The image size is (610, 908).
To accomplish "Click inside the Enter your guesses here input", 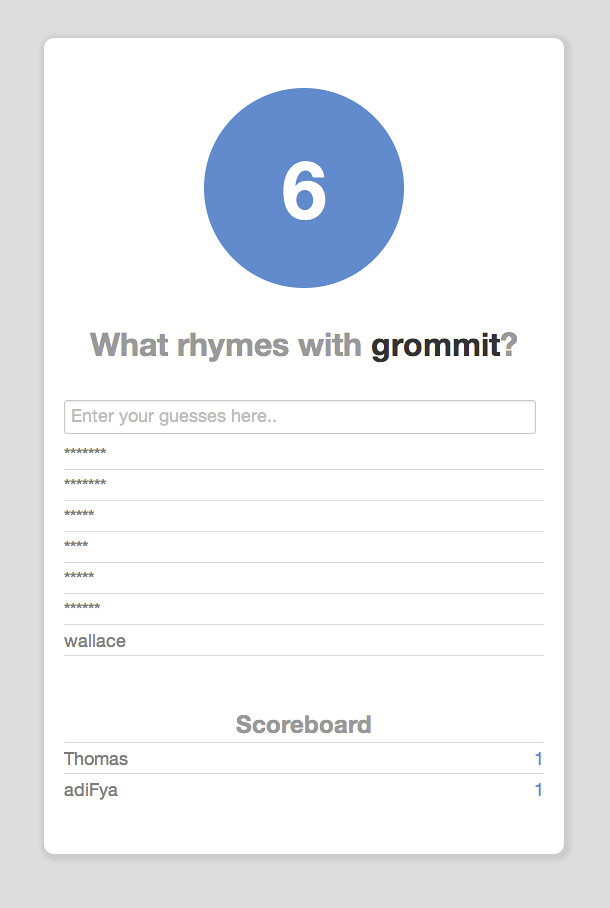I will click(x=300, y=416).
